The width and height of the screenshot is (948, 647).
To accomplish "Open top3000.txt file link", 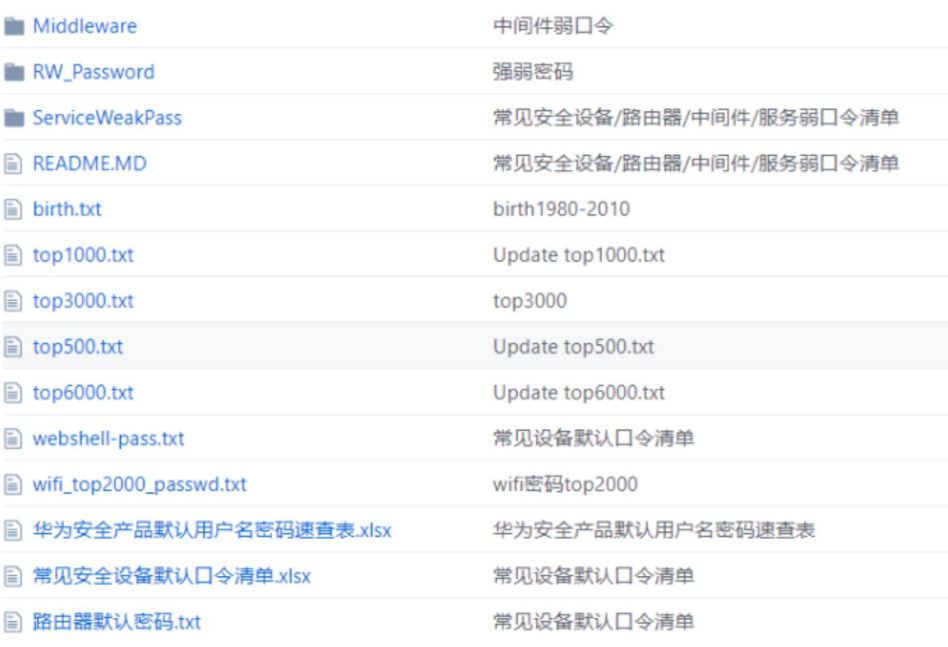I will pos(83,301).
